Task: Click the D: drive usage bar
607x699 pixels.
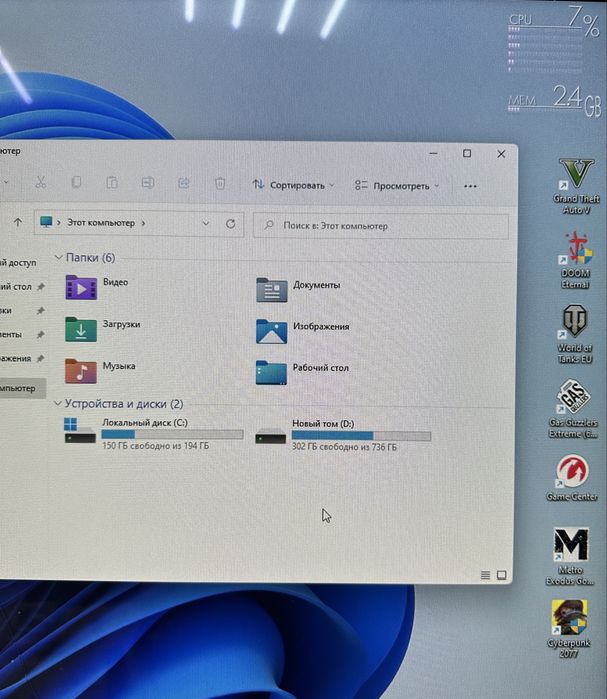Action: pos(361,436)
